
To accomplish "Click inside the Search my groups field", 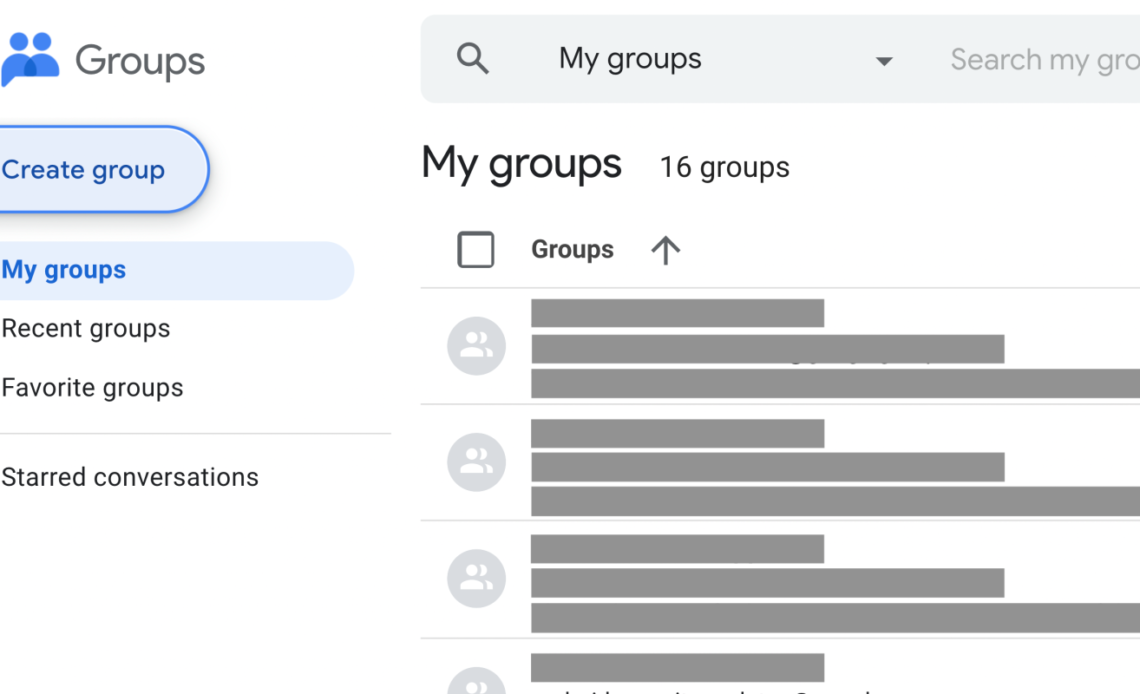I will [1040, 58].
